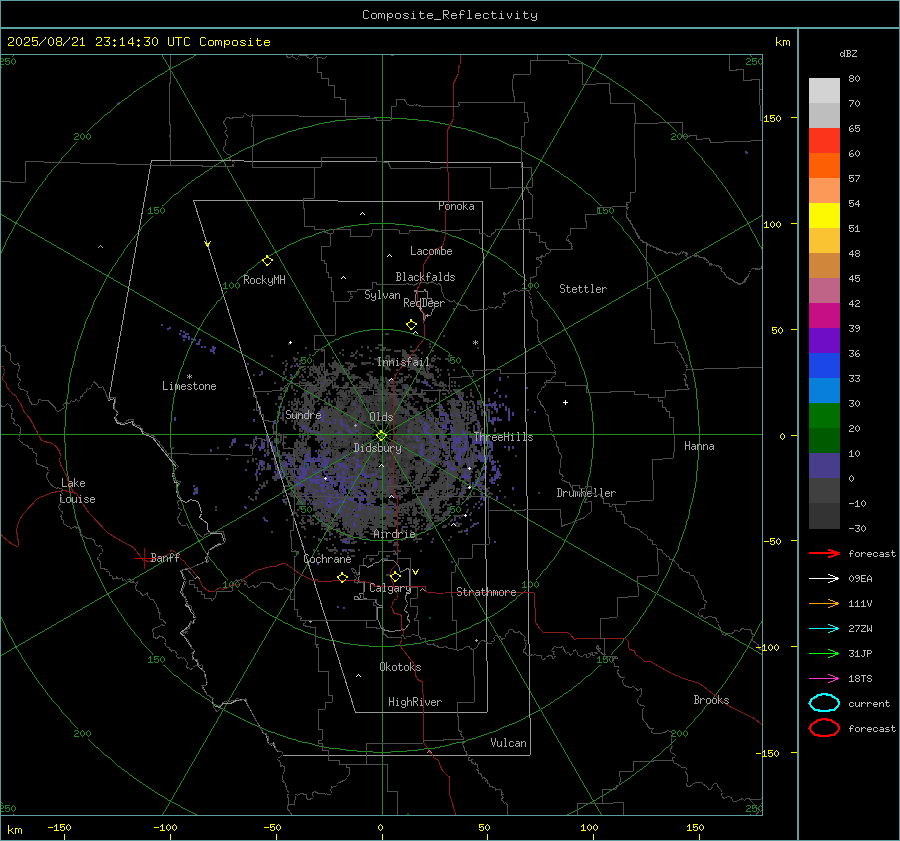
Task: Click the red cross marker at Banff
Action: pyautogui.click(x=143, y=558)
